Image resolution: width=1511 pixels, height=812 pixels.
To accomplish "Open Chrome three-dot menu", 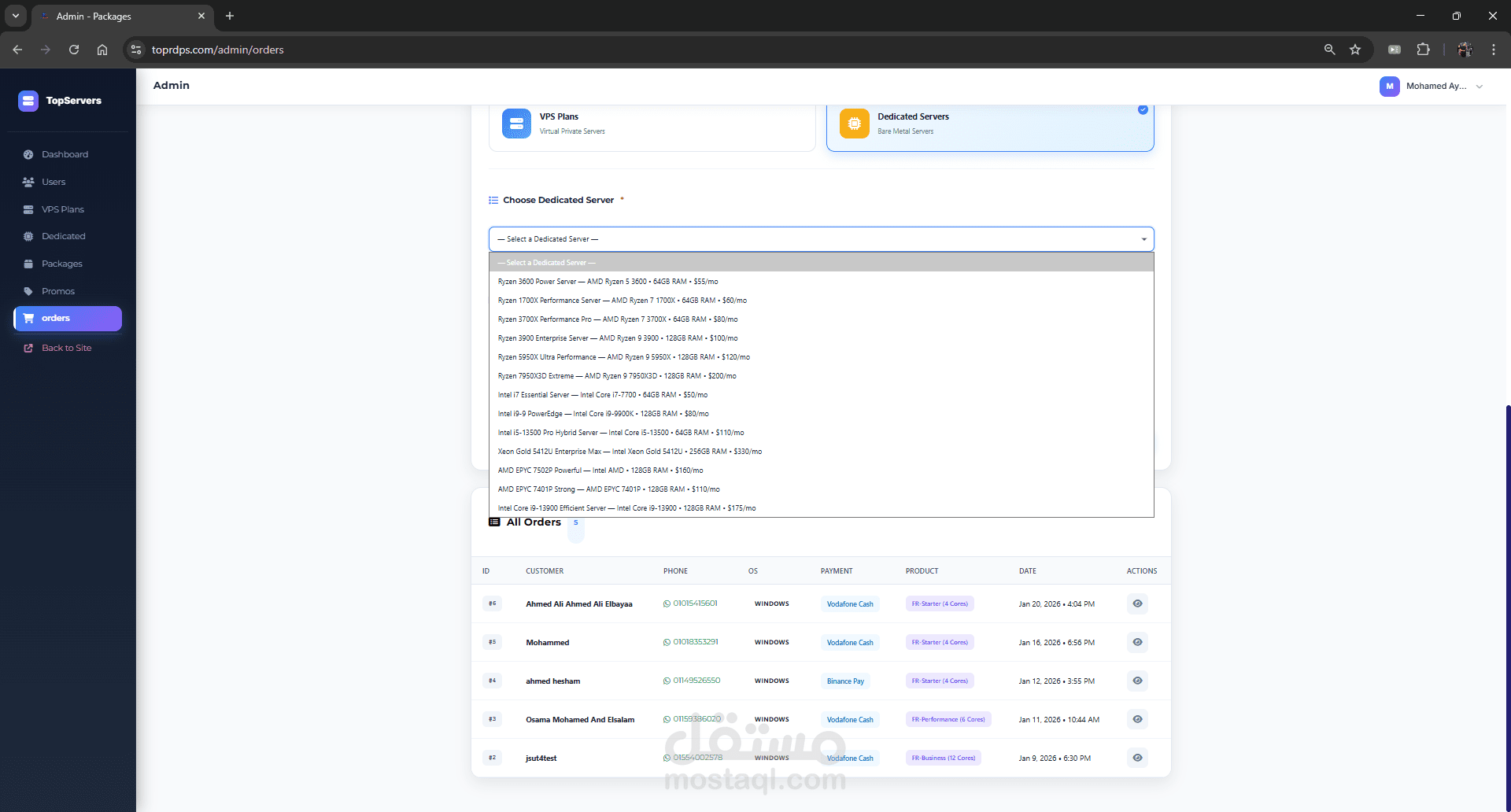I will tap(1494, 50).
